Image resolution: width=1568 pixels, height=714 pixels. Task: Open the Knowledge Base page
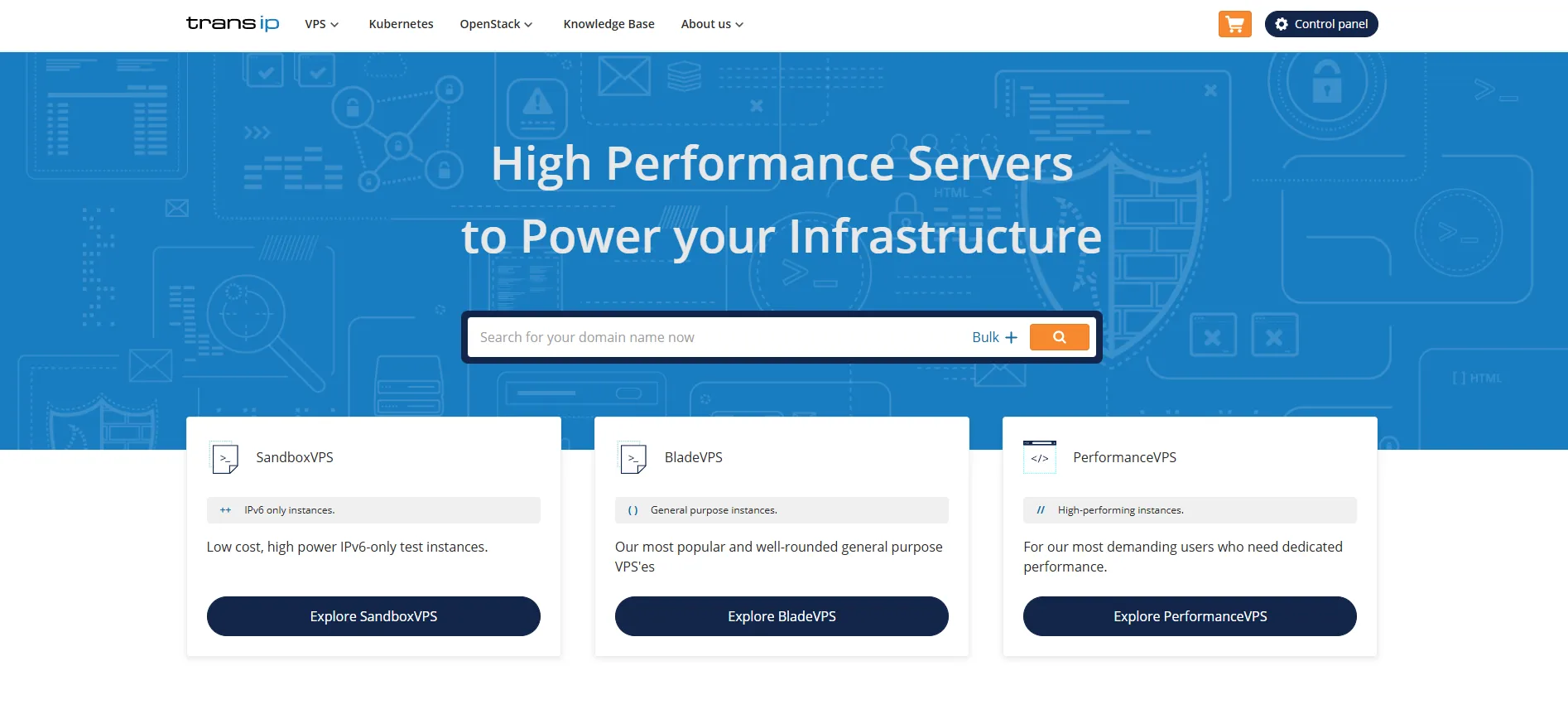[x=608, y=24]
